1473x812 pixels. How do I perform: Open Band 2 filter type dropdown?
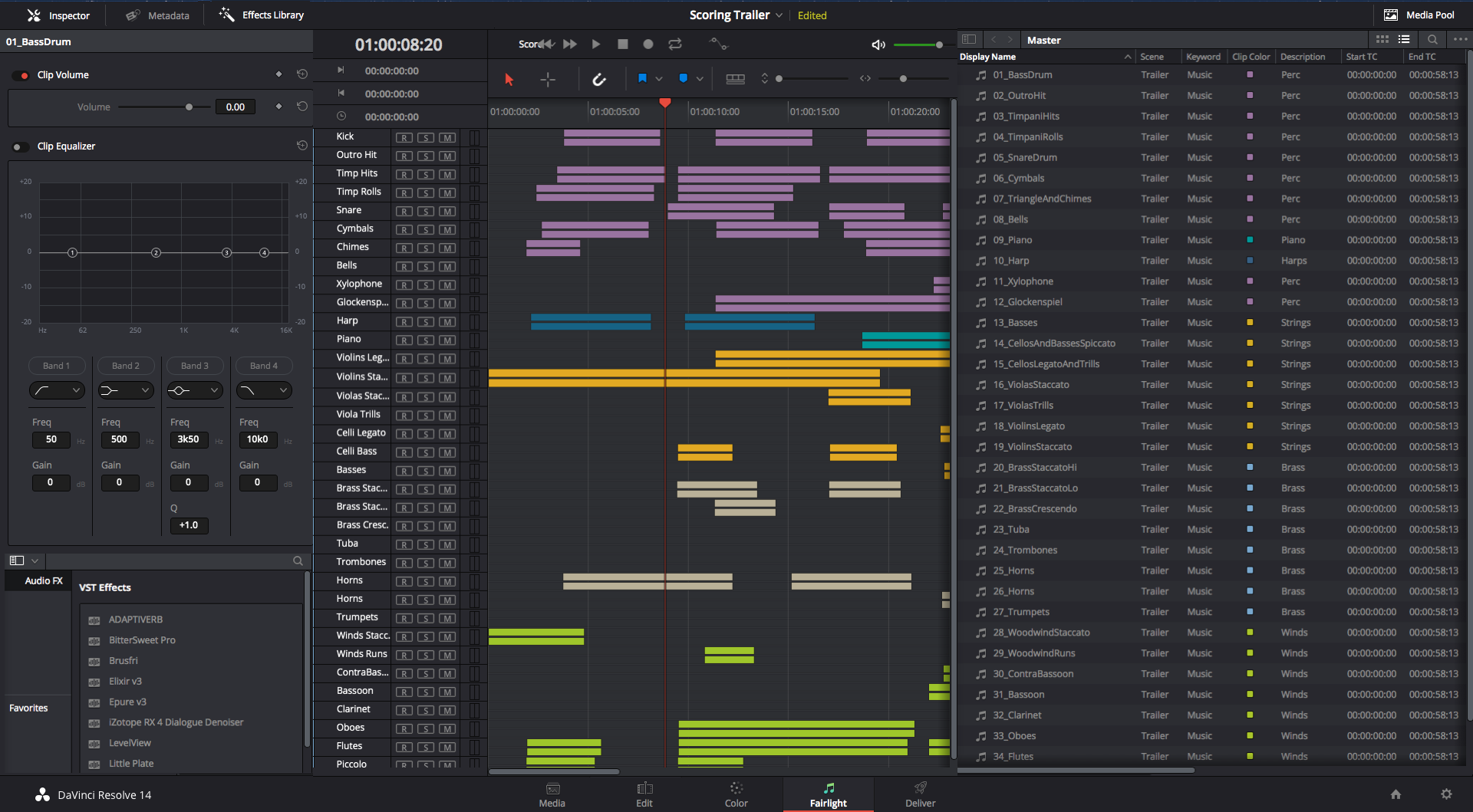click(126, 390)
